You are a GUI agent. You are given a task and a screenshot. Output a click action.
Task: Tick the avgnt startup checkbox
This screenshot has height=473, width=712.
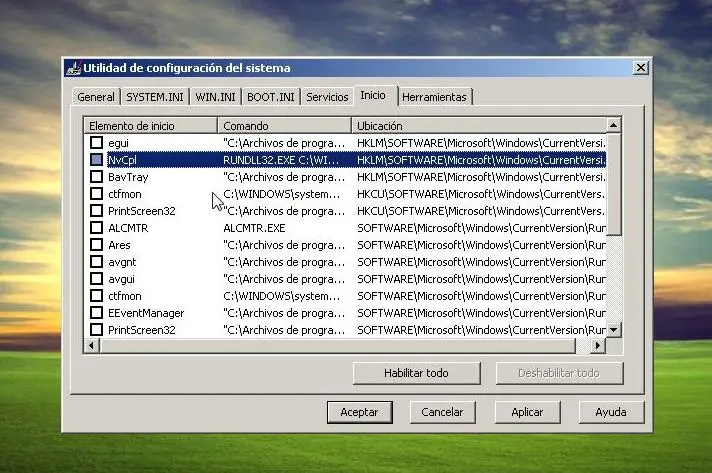point(96,261)
